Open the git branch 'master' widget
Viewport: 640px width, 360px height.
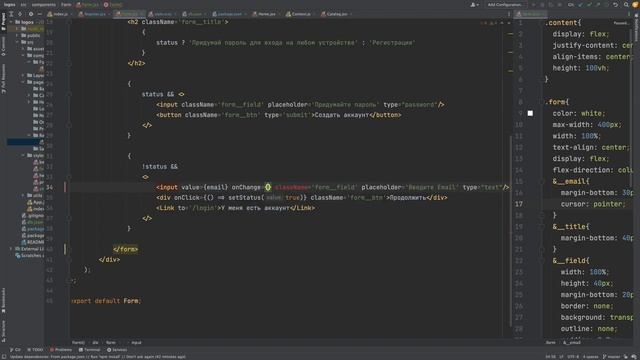pyautogui.click(x=611, y=357)
